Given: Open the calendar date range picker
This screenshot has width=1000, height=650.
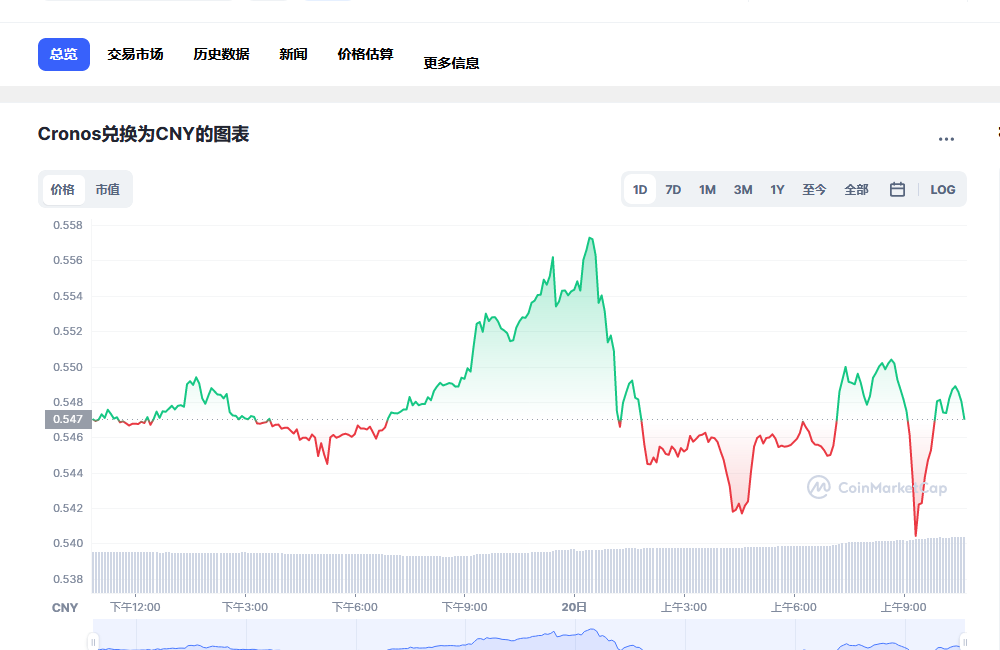Looking at the screenshot, I should point(897,189).
